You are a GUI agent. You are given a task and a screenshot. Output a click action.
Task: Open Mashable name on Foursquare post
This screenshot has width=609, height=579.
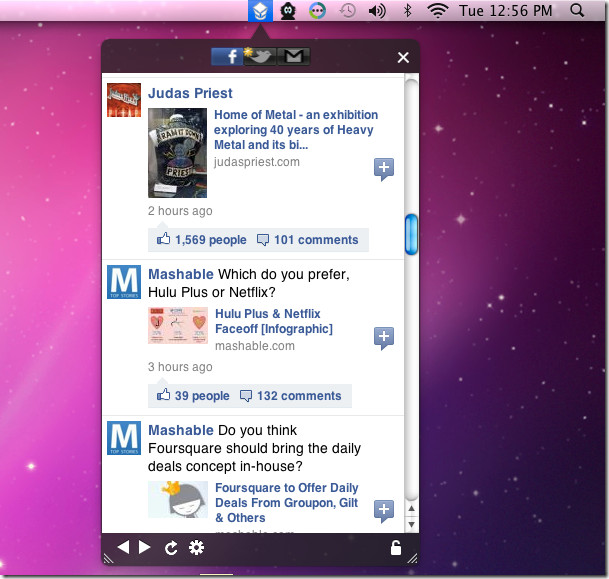tap(181, 430)
